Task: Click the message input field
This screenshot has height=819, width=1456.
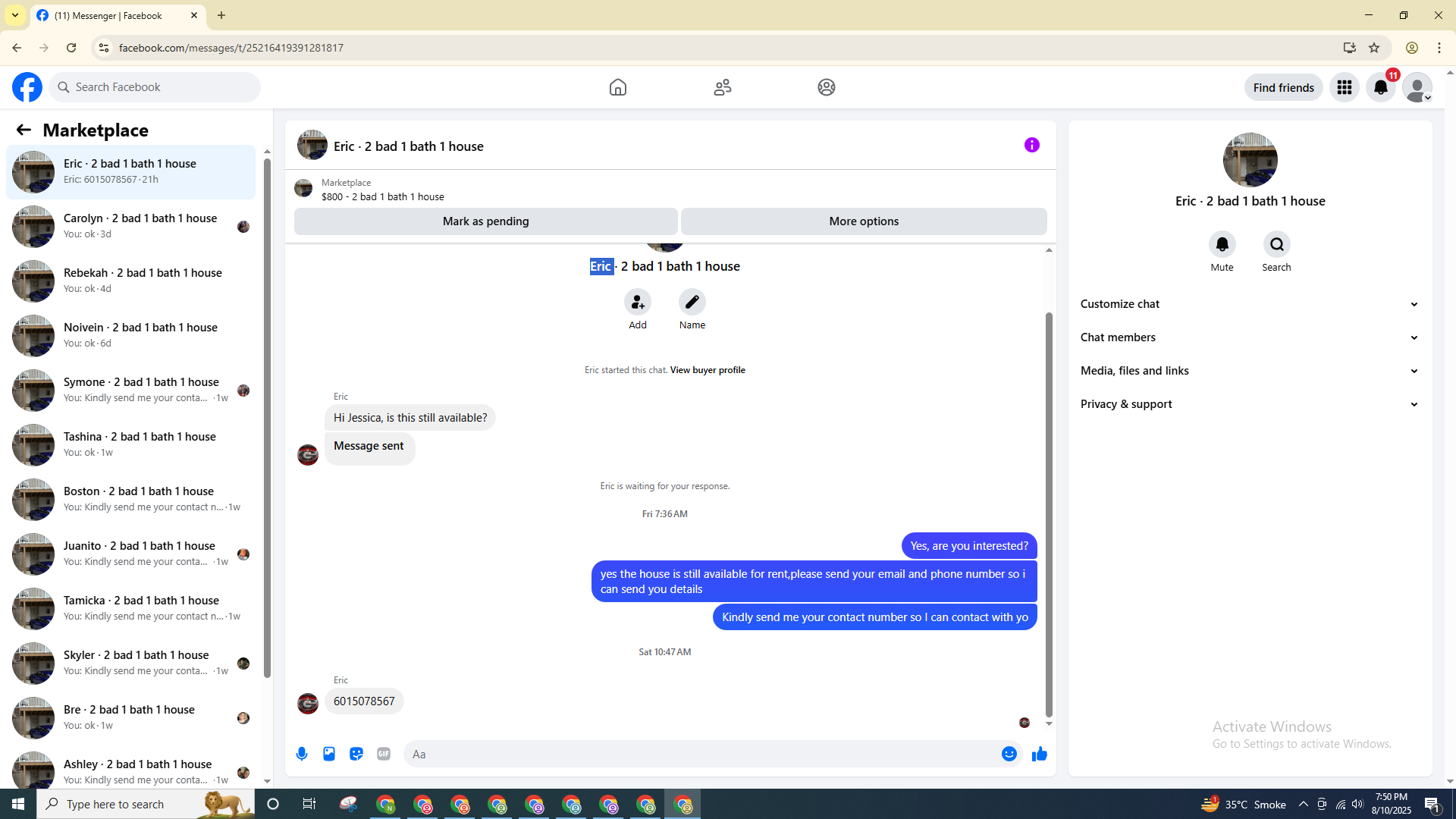Action: point(698,754)
